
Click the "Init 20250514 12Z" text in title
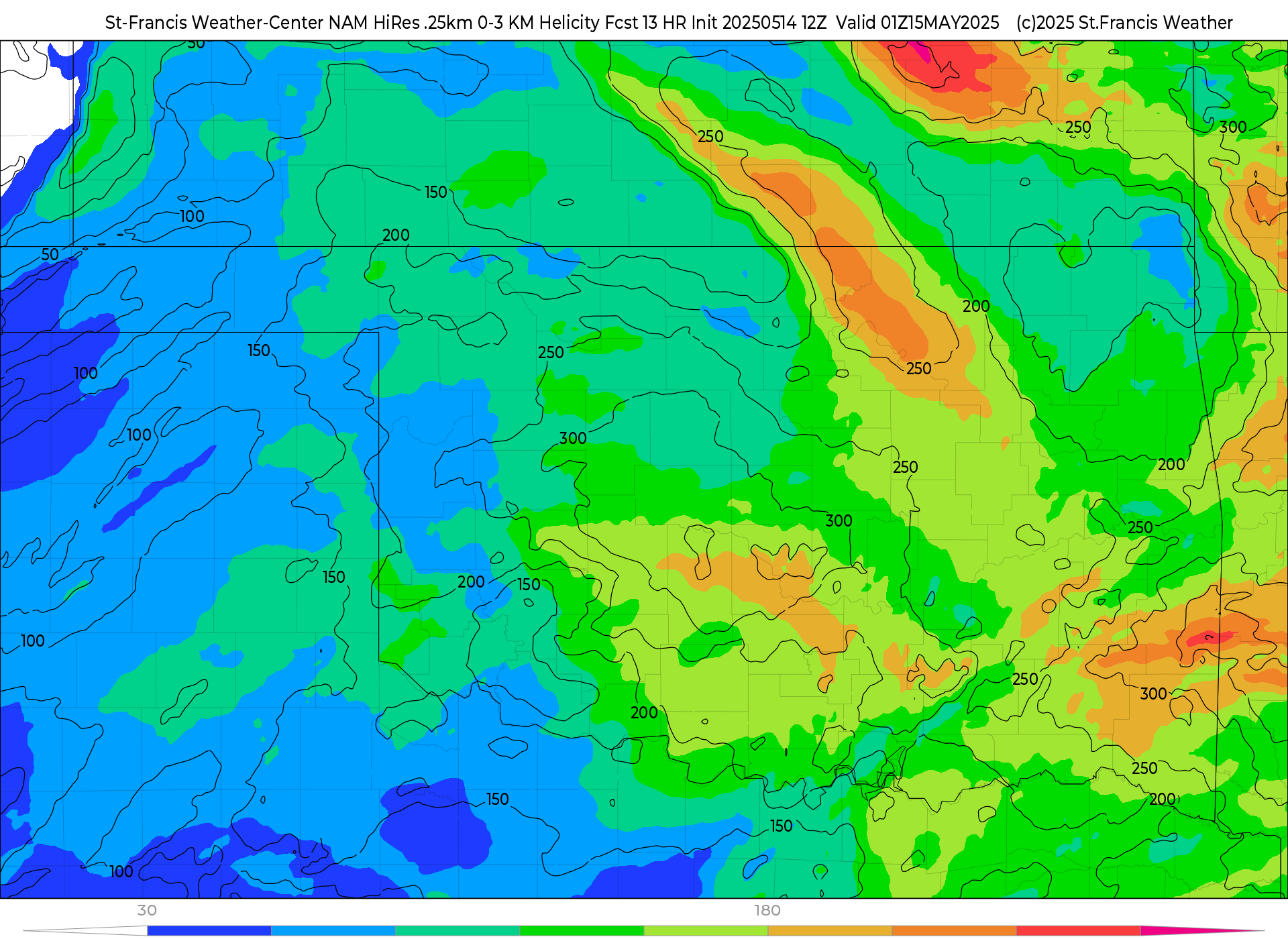[759, 23]
